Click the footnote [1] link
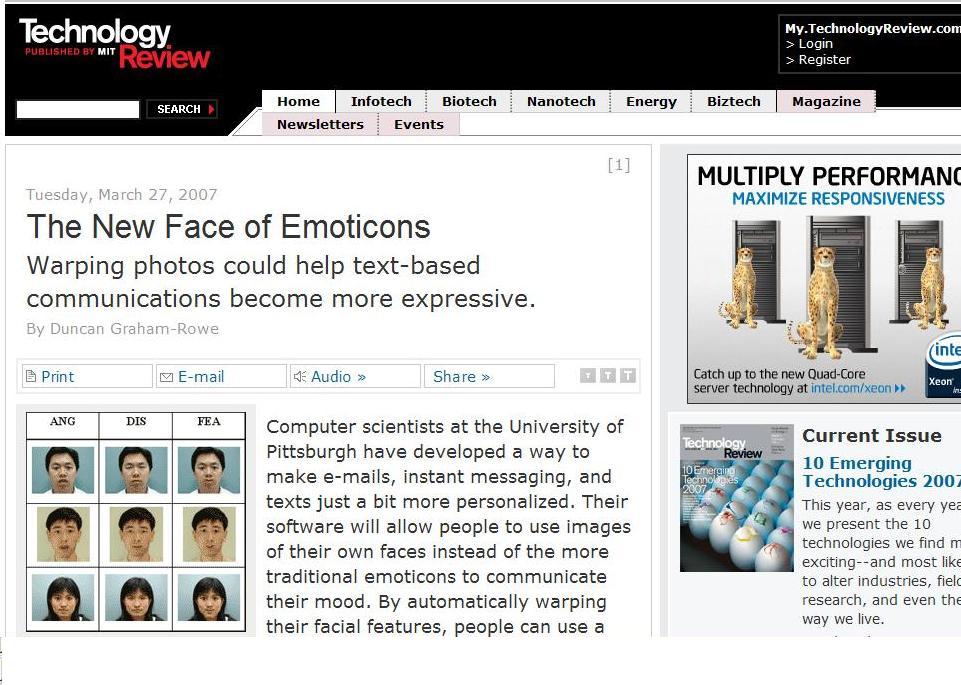961x685 pixels. pos(619,165)
